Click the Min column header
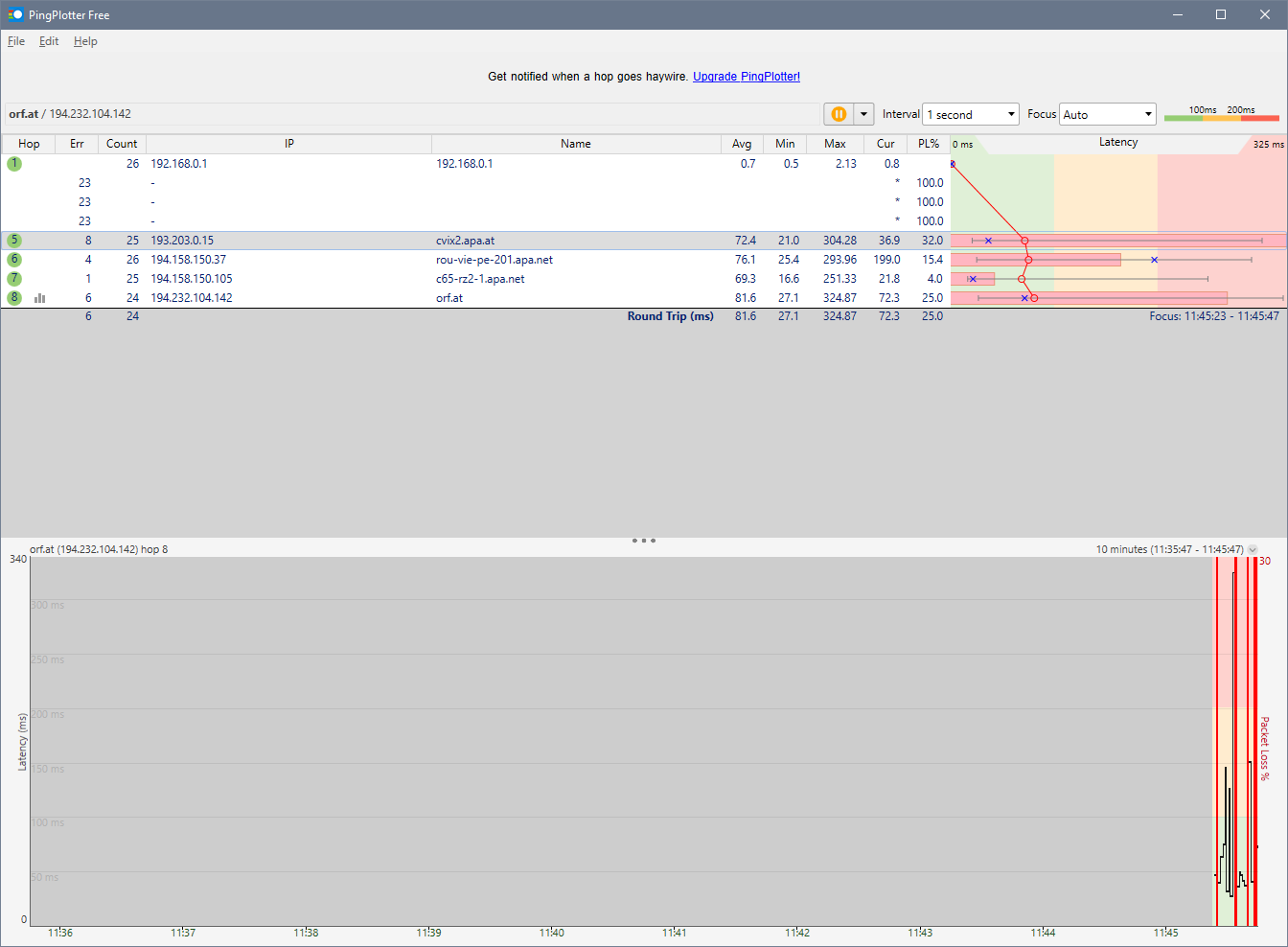 point(785,144)
